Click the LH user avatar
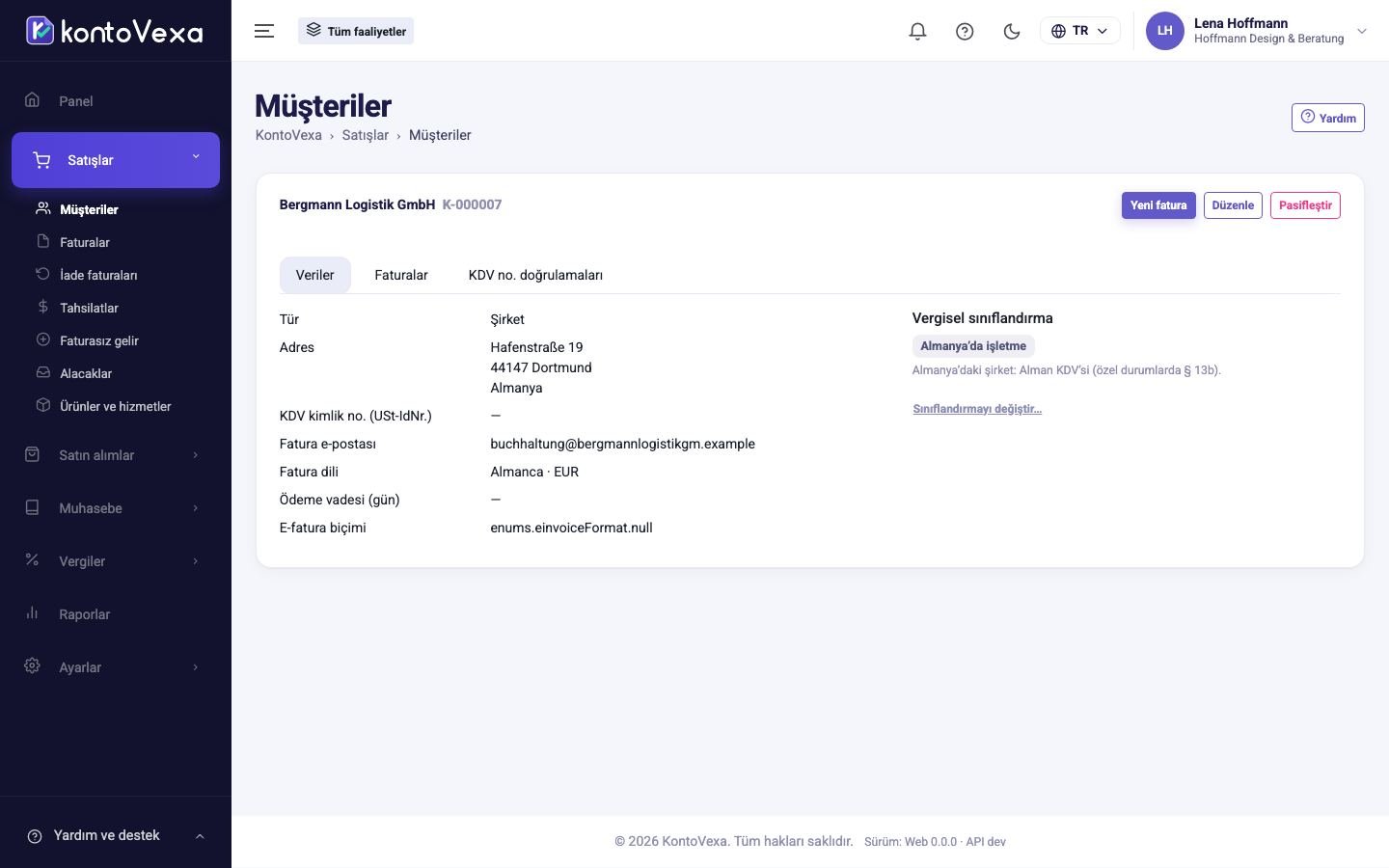 tap(1164, 31)
